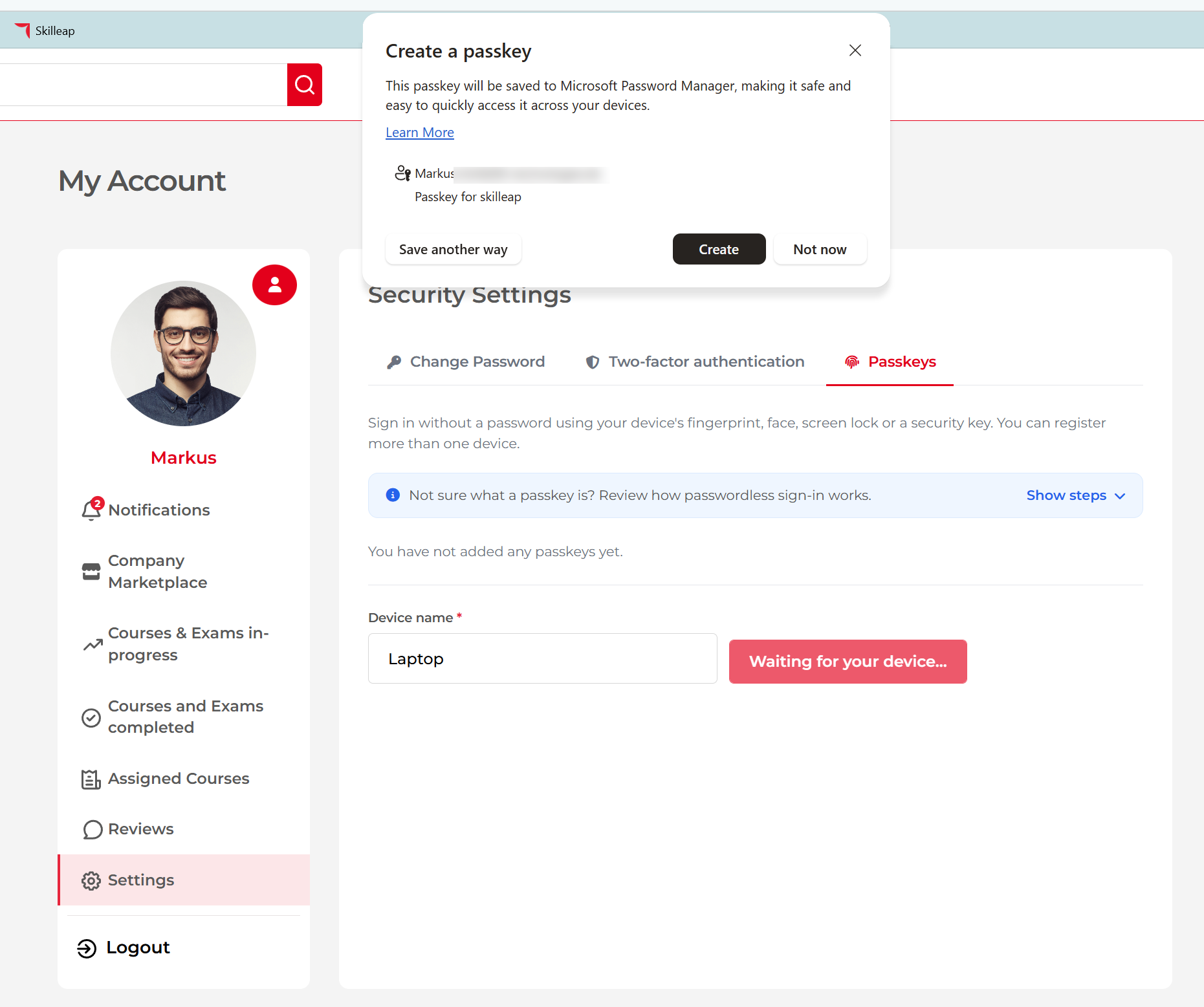Open Markus profile photo
The height and width of the screenshot is (1007, 1204).
pyautogui.click(x=184, y=353)
